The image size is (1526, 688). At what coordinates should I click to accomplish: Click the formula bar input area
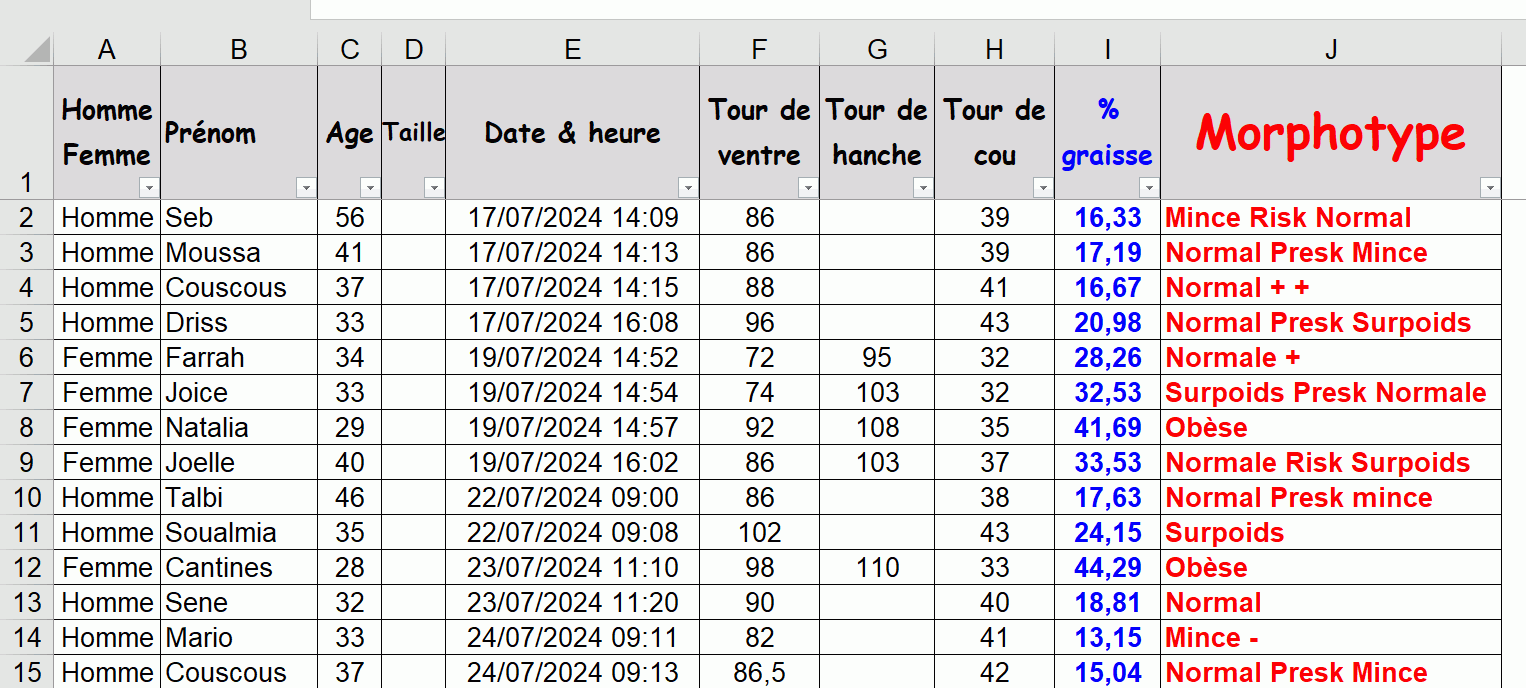[x=918, y=9]
